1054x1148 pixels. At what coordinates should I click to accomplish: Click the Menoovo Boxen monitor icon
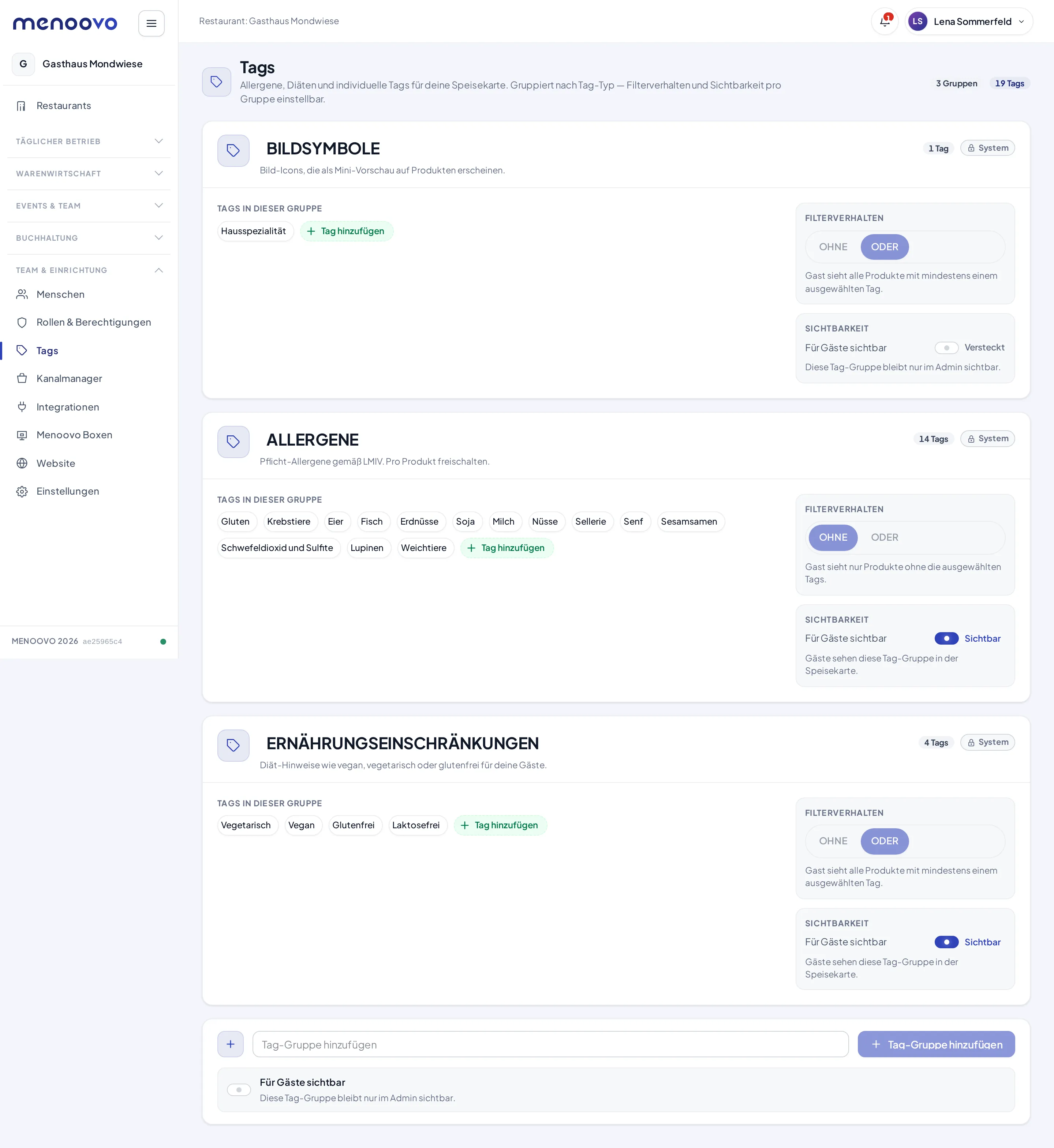tap(22, 435)
